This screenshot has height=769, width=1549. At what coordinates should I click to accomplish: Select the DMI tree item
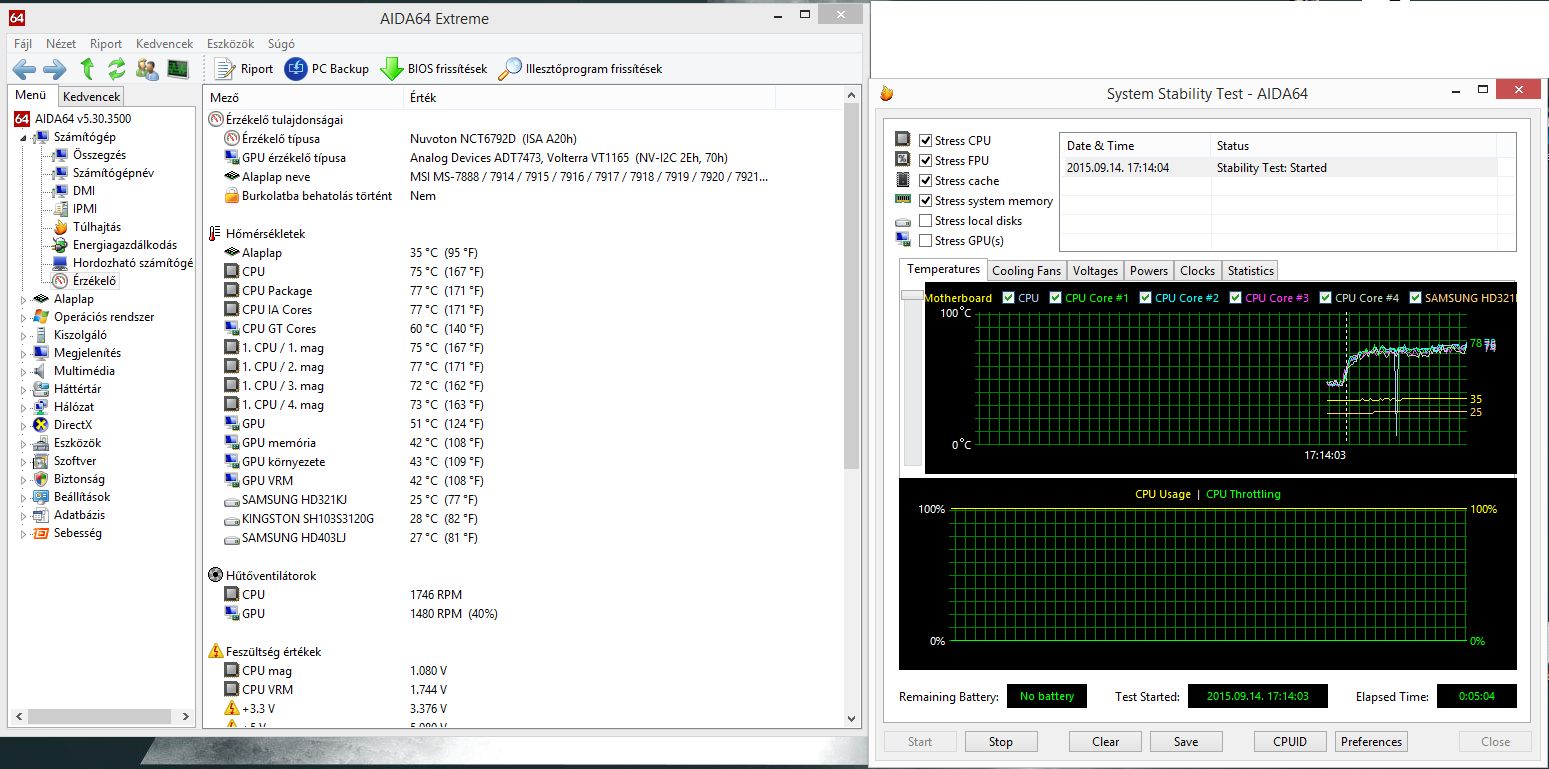pyautogui.click(x=84, y=191)
